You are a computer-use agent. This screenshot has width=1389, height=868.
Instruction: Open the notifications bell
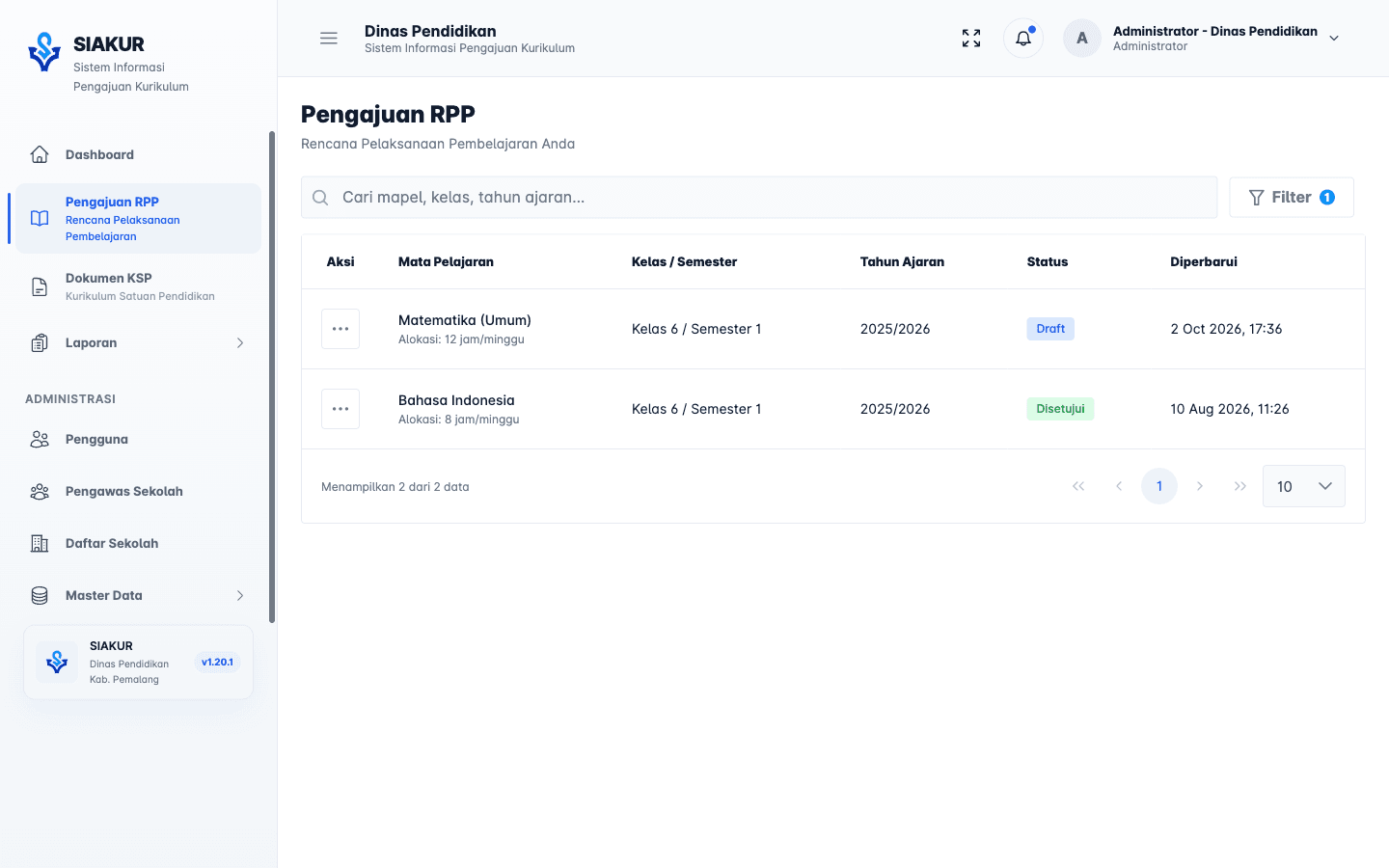(x=1023, y=39)
